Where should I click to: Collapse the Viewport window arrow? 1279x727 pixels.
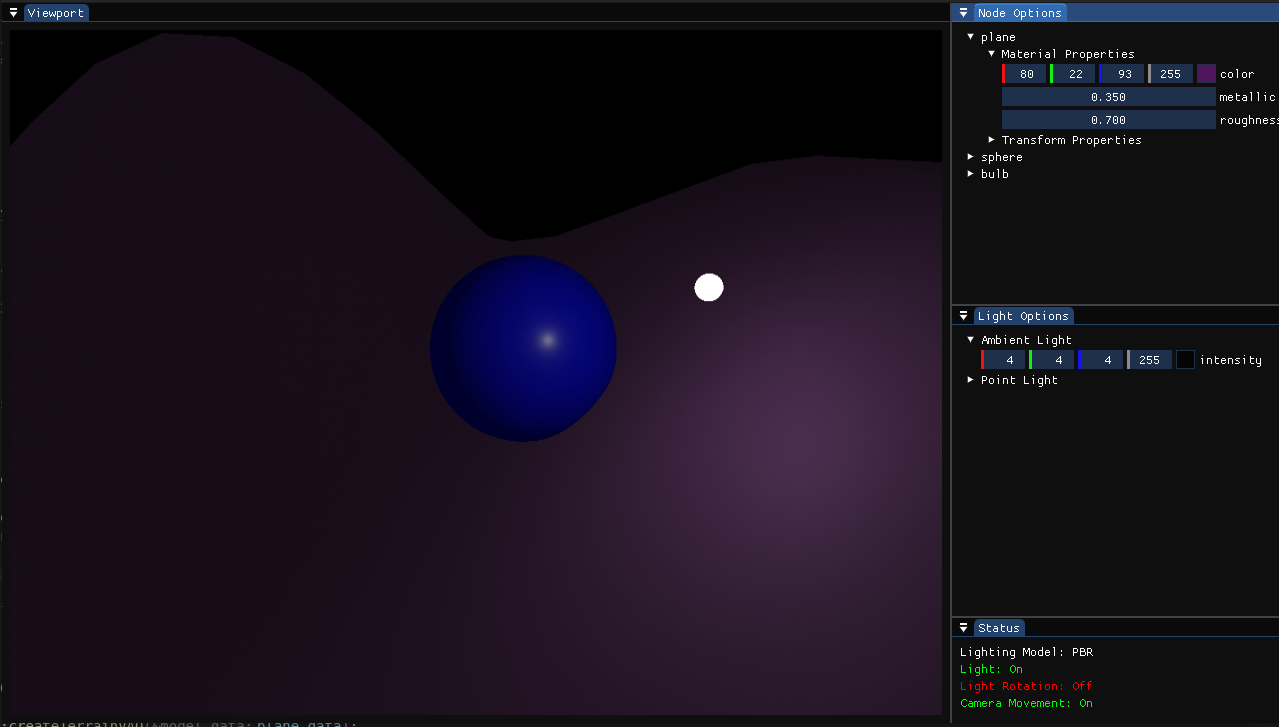point(14,13)
